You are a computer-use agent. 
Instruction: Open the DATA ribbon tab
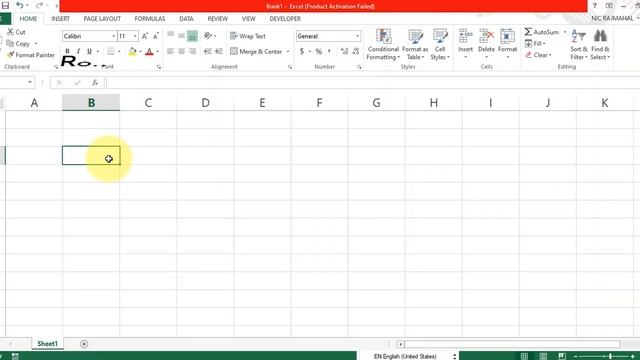coord(186,19)
